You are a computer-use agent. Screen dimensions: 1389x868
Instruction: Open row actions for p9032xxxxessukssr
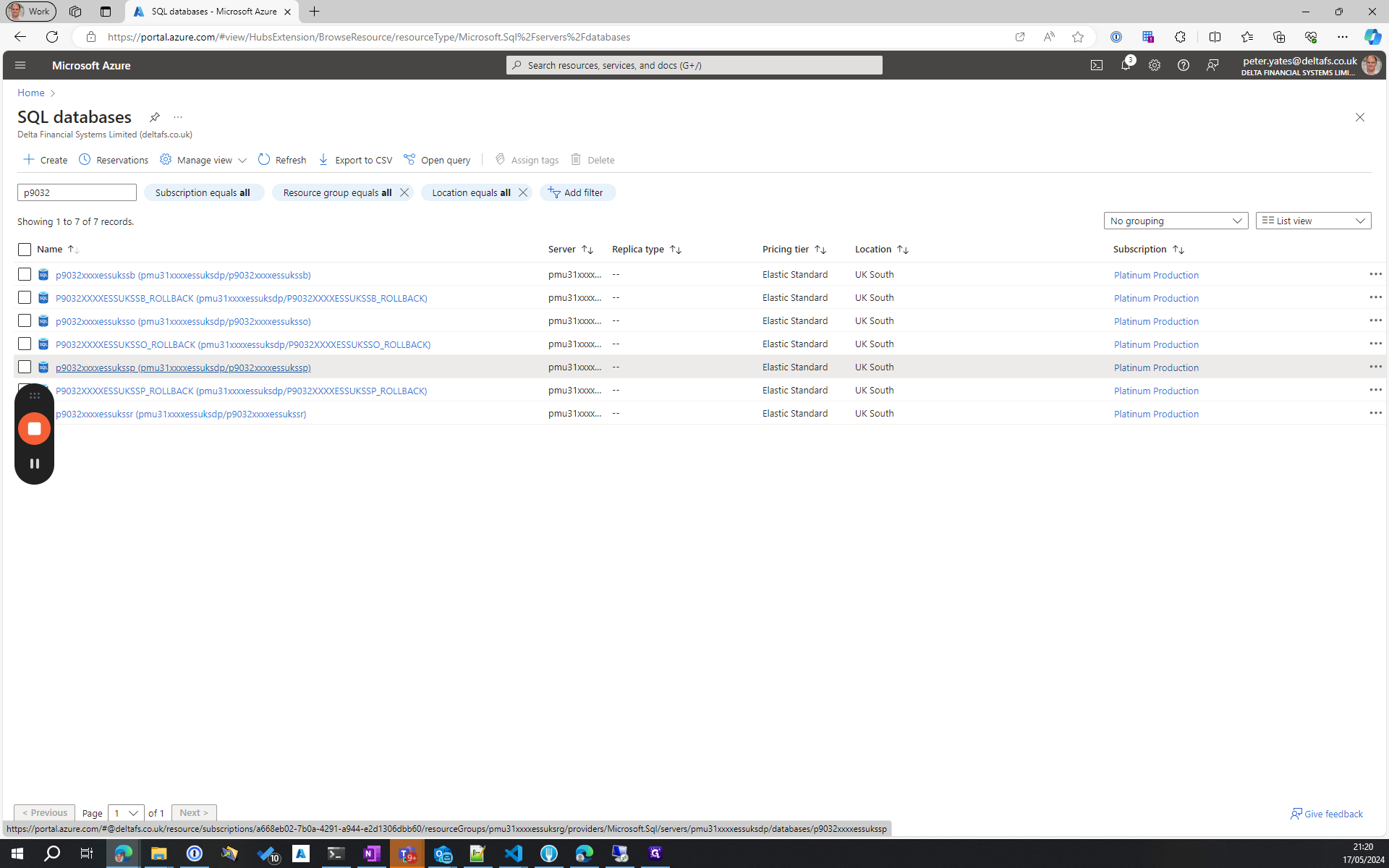tap(1375, 413)
